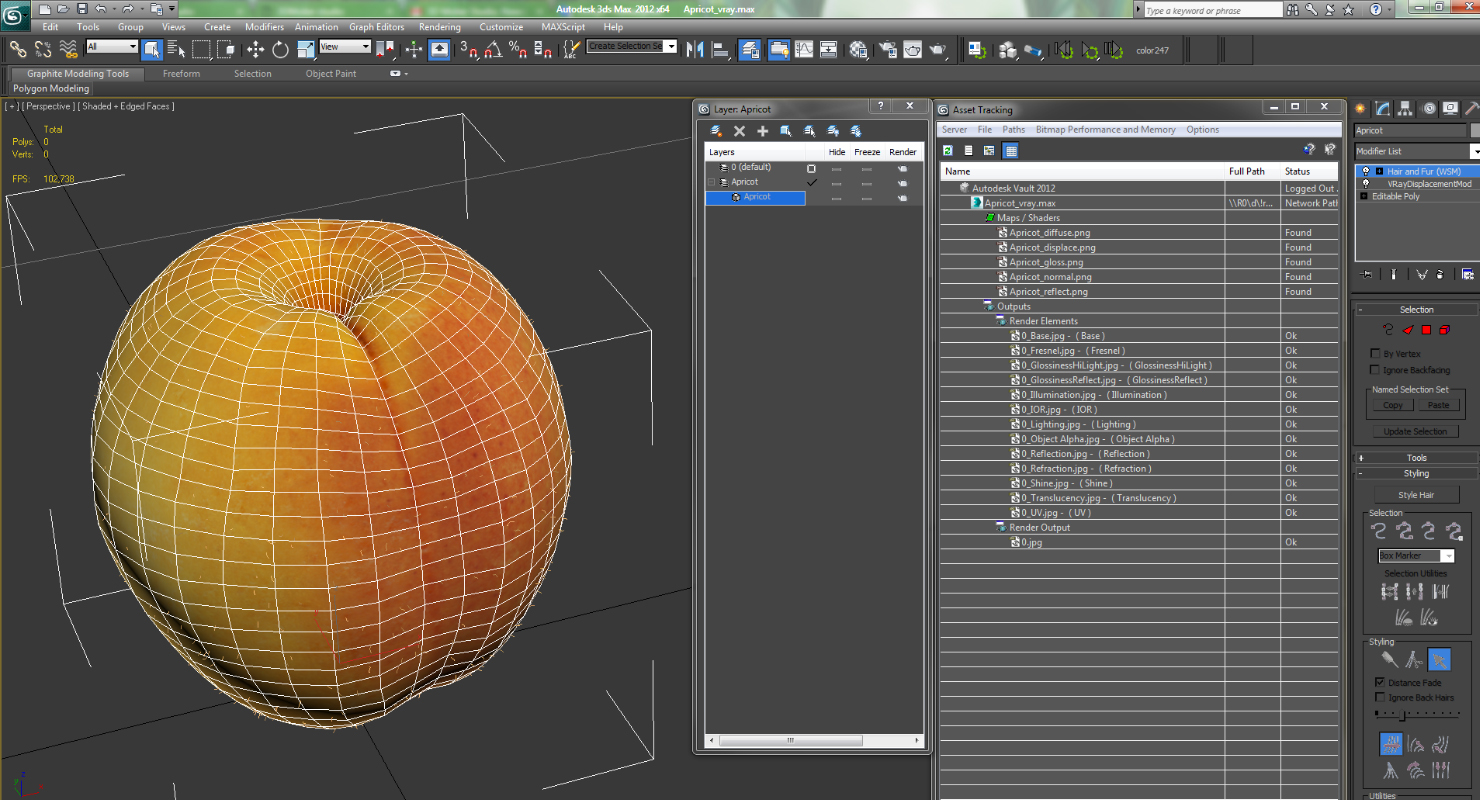This screenshot has height=800, width=1480.
Task: Open the Curve Editor icon
Action: coord(804,49)
